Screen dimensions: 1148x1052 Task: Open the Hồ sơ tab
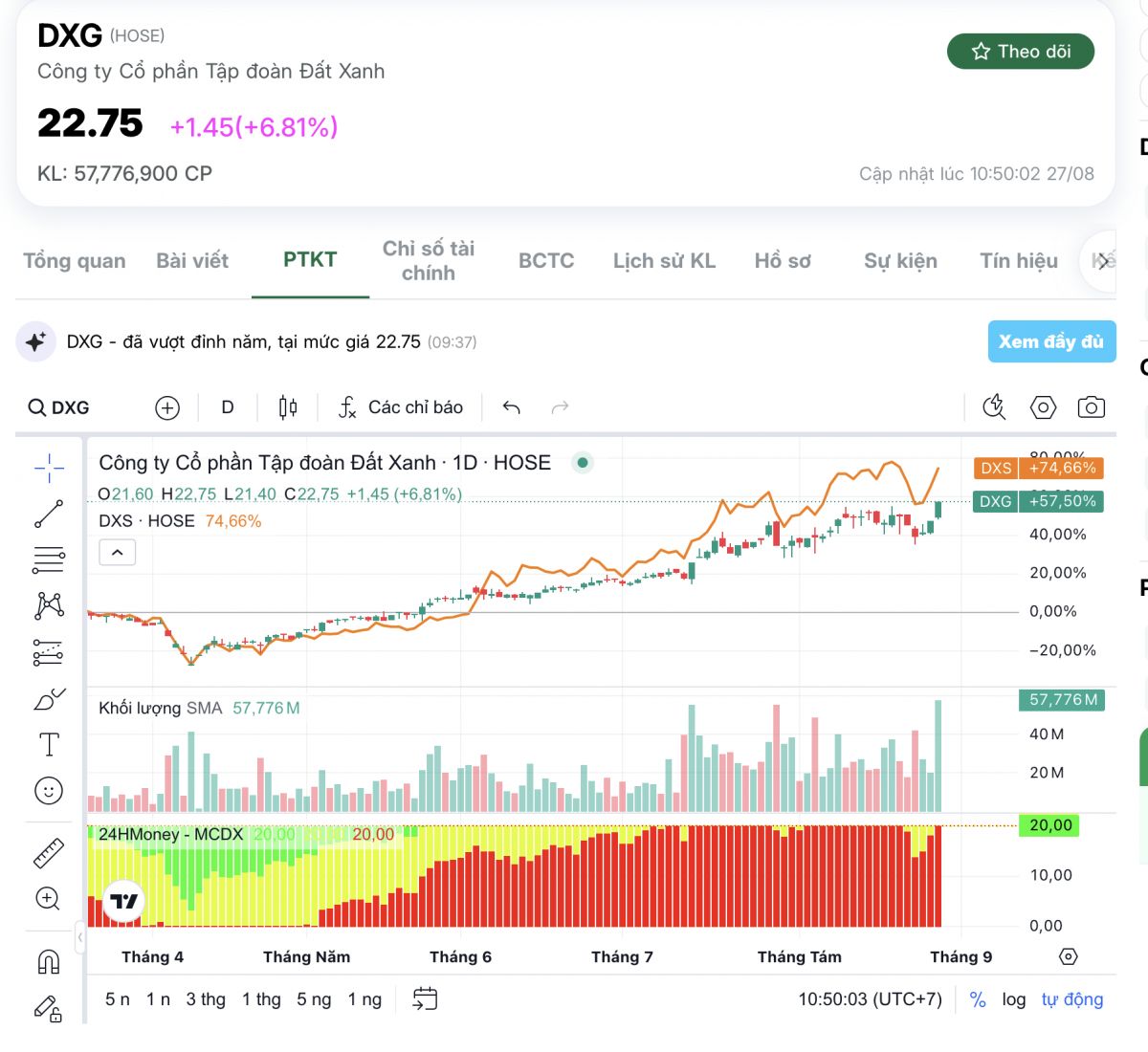tap(783, 261)
